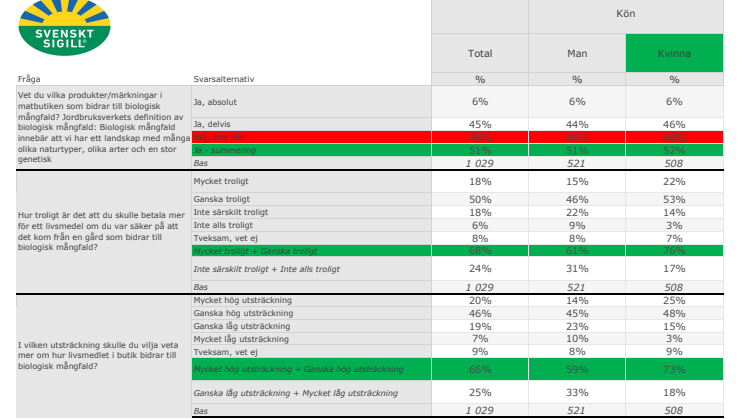Image resolution: width=746 pixels, height=419 pixels.
Task: Select the "Ja, delvis" answer label
Action: (214, 125)
